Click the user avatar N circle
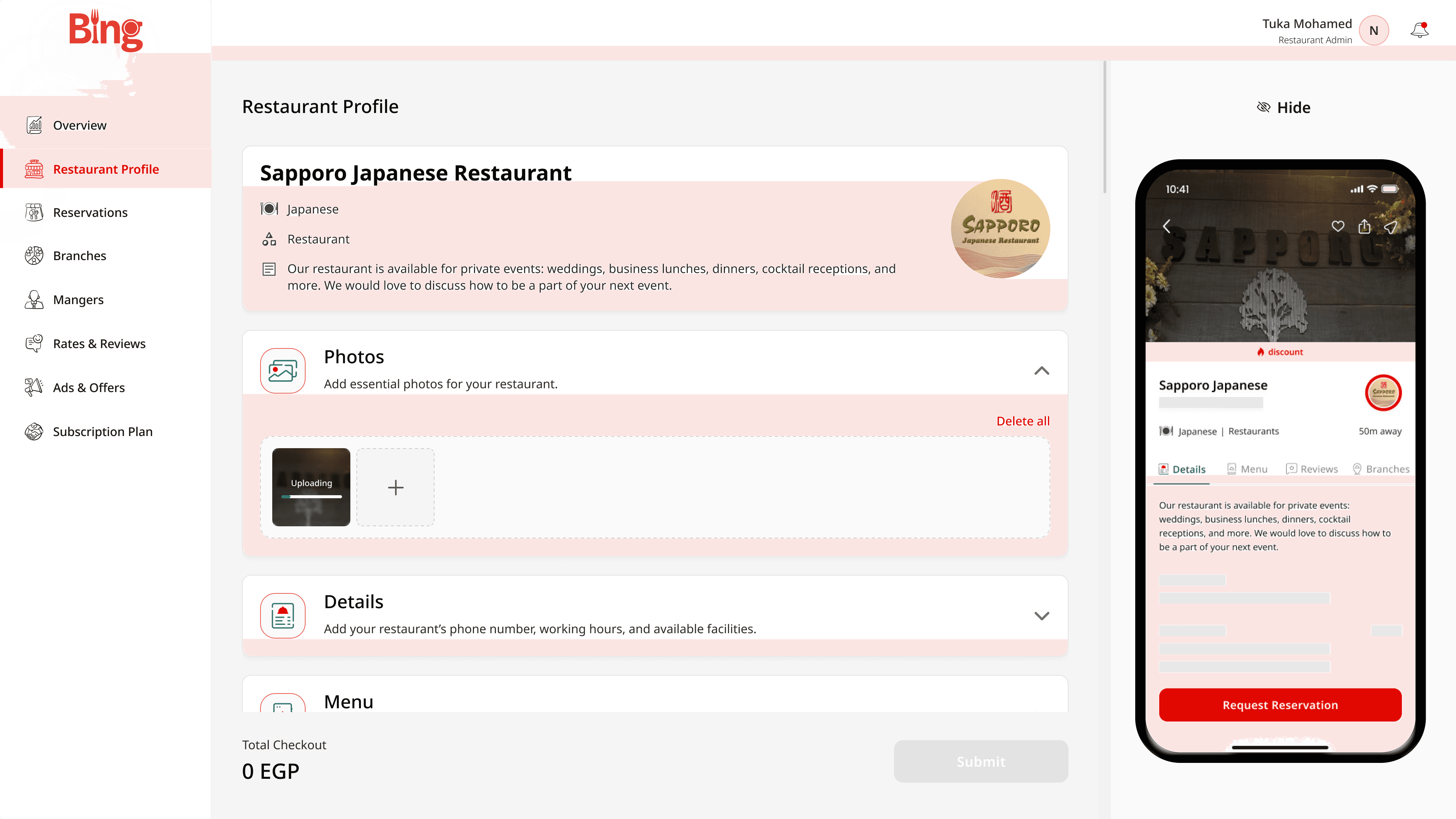The image size is (1456, 819). (x=1373, y=30)
